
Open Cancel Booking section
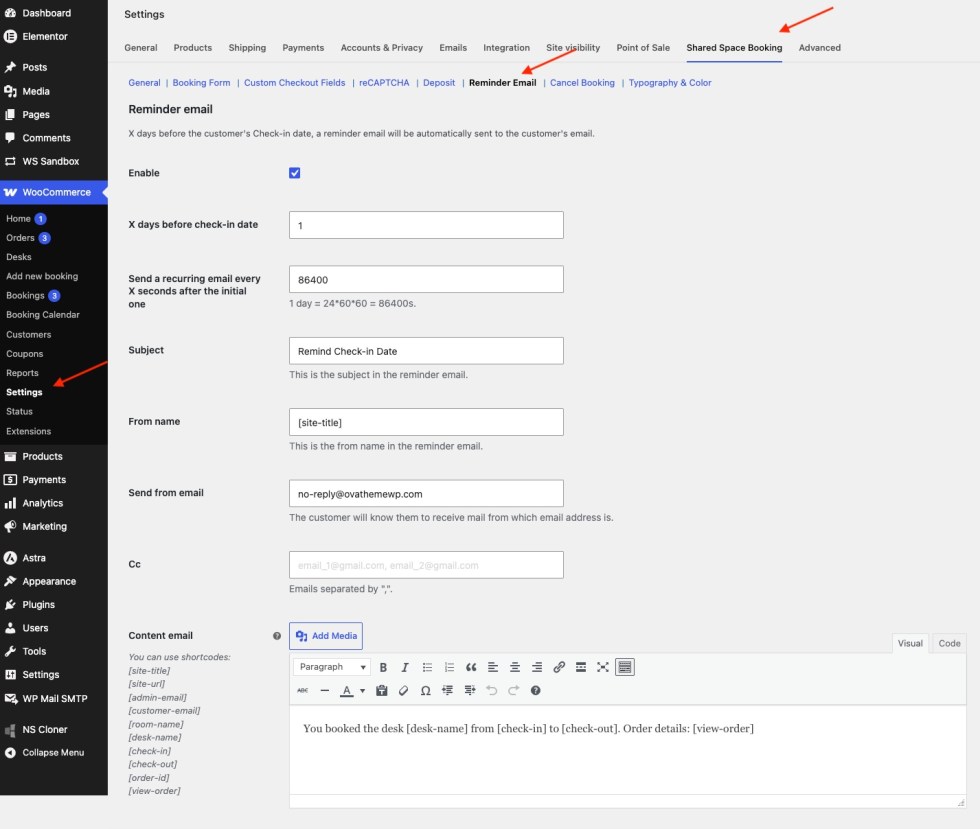582,83
